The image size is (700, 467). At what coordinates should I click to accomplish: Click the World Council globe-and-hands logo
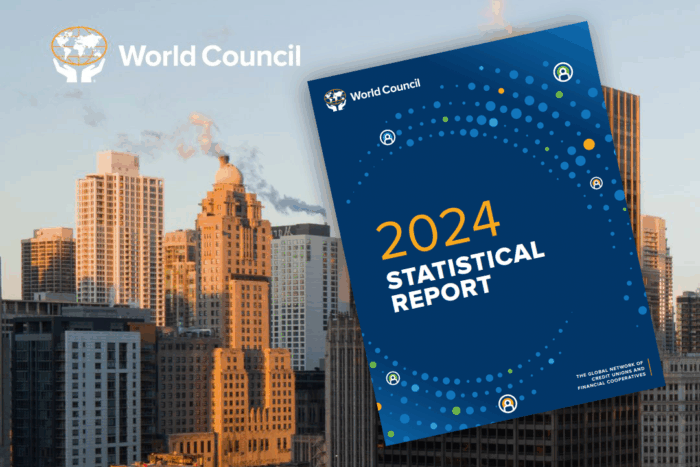pos(81,54)
